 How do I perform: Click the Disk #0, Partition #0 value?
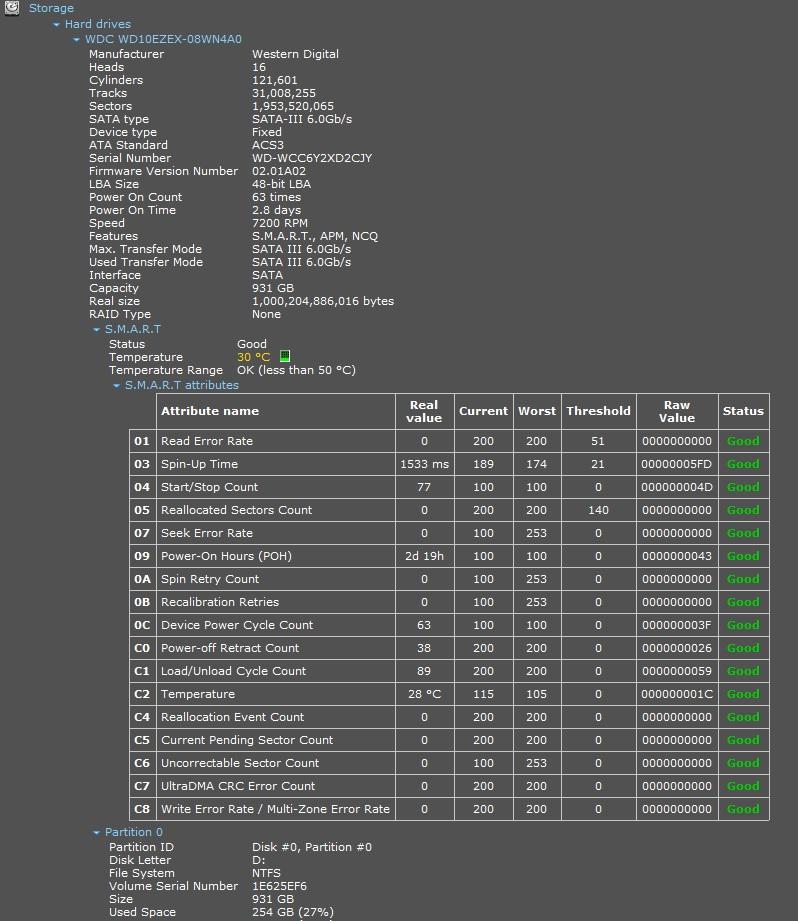pyautogui.click(x=312, y=847)
